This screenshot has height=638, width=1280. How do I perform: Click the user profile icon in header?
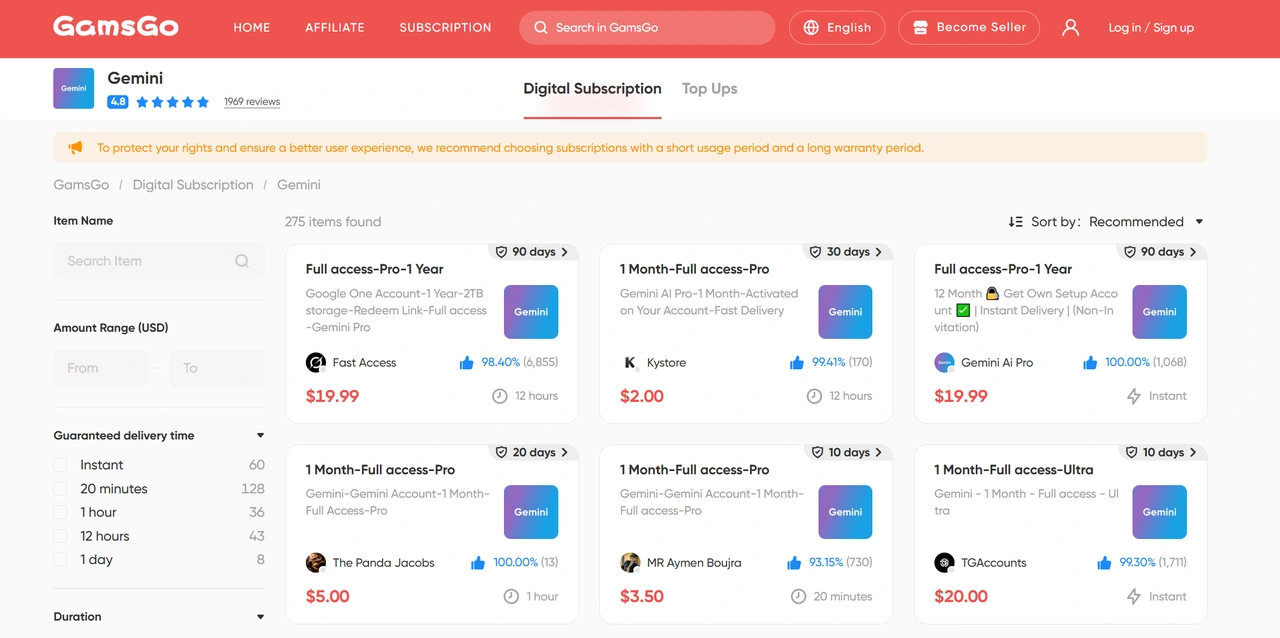click(1070, 27)
